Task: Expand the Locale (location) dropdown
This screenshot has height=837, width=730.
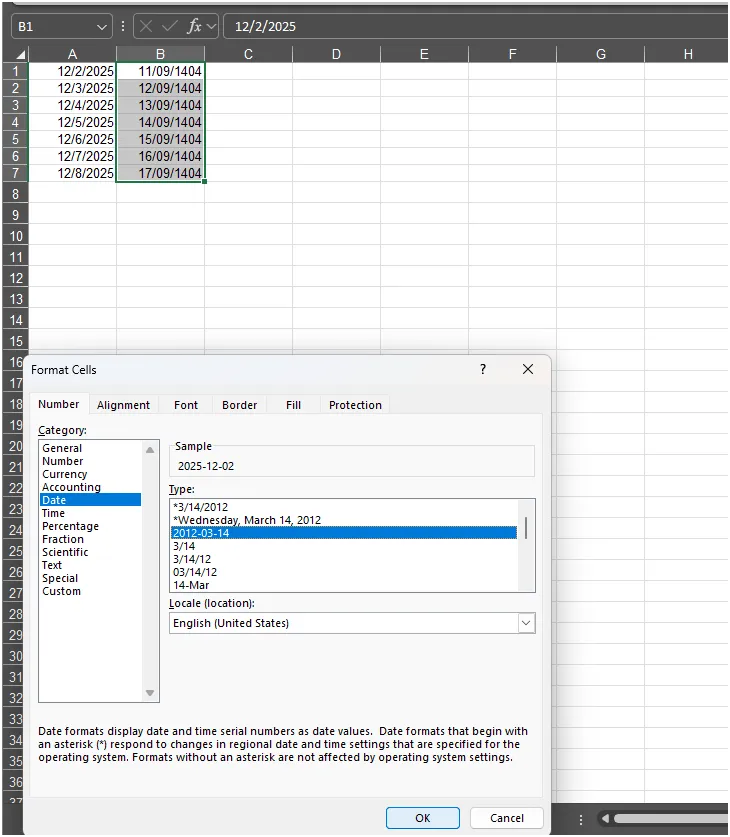Action: coord(526,623)
